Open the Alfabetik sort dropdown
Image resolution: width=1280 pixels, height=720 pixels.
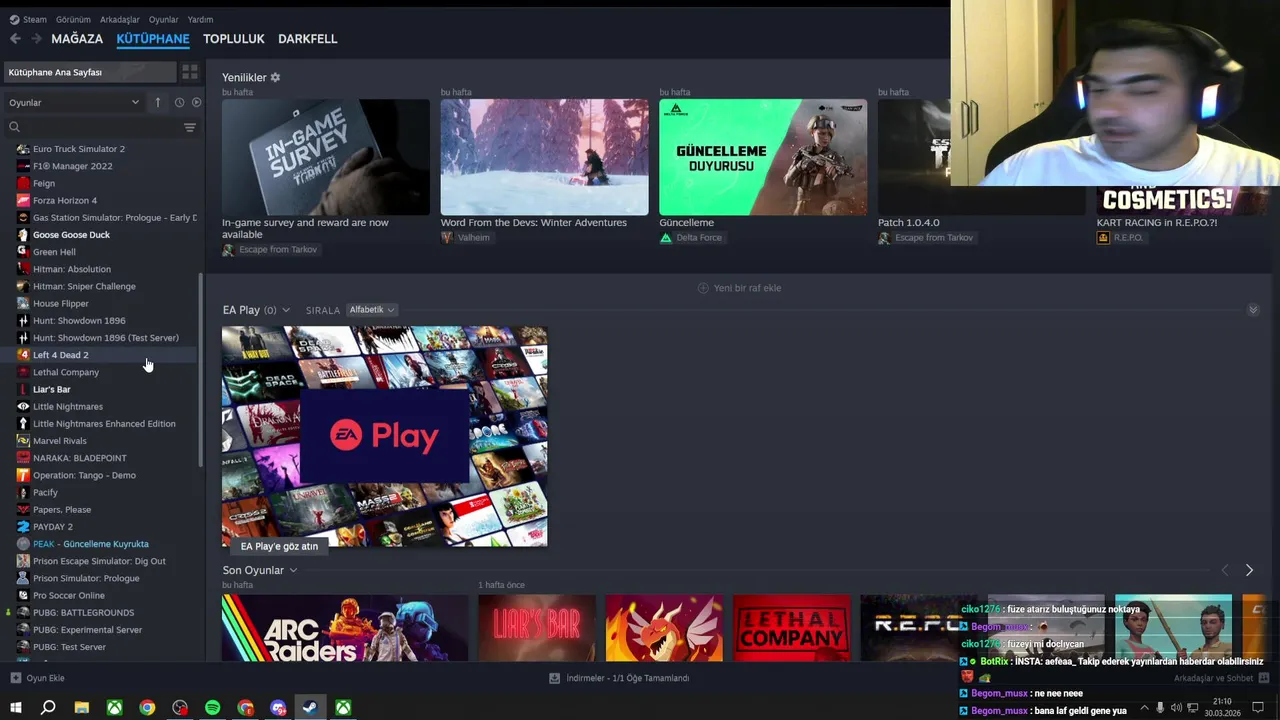coord(372,310)
